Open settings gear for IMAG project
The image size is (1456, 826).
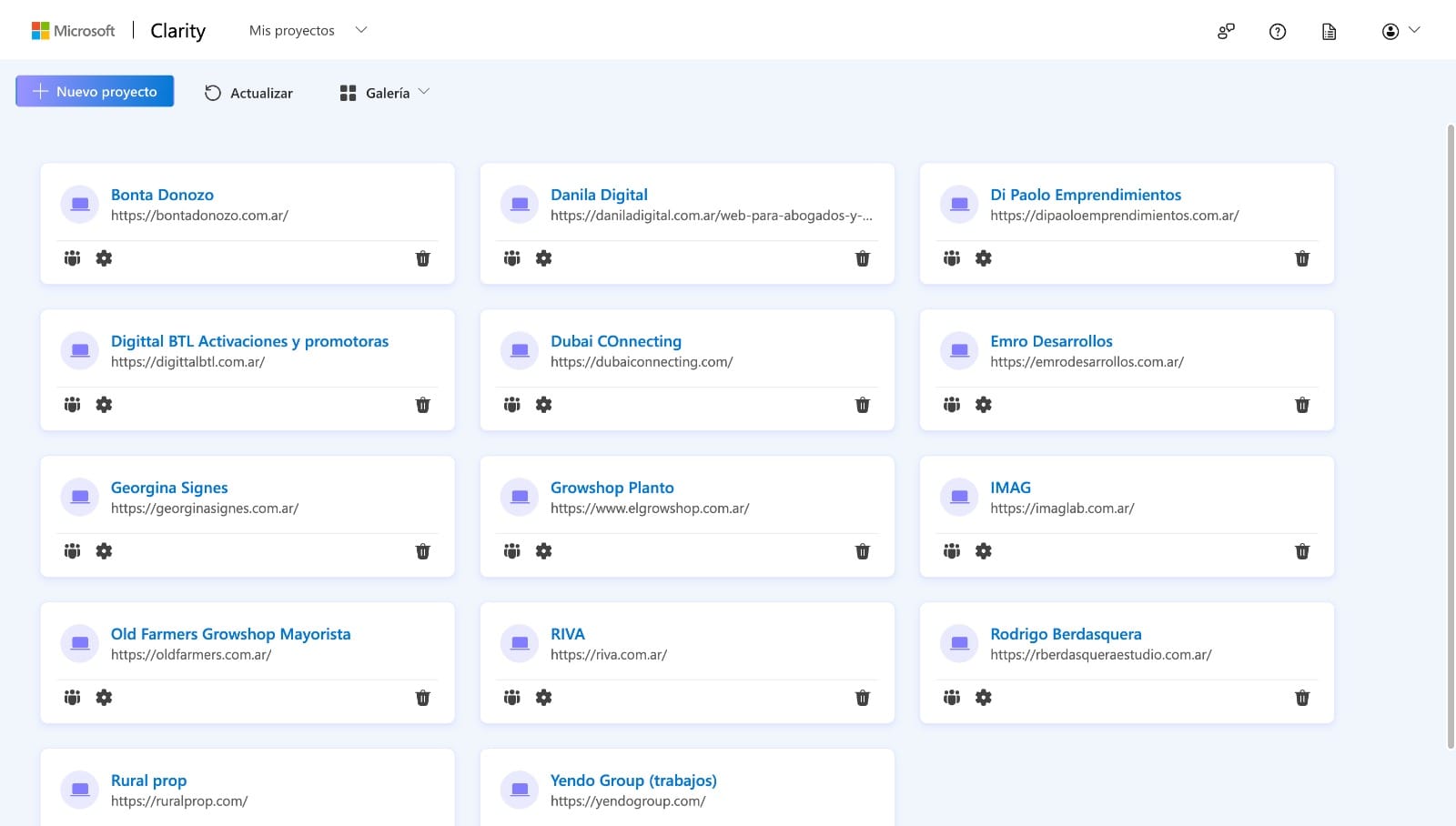(x=983, y=550)
